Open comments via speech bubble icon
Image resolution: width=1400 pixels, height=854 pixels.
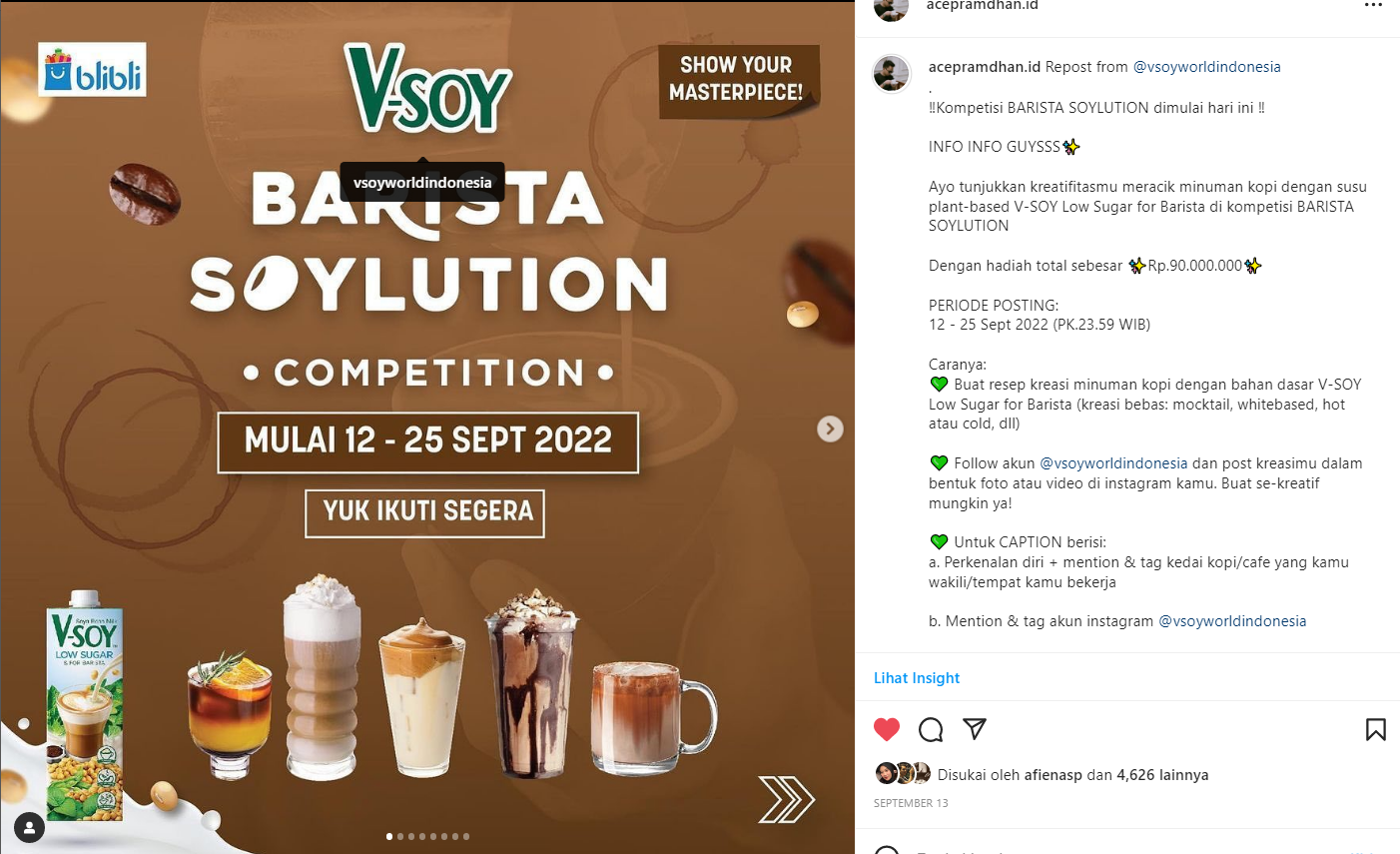pos(931,729)
